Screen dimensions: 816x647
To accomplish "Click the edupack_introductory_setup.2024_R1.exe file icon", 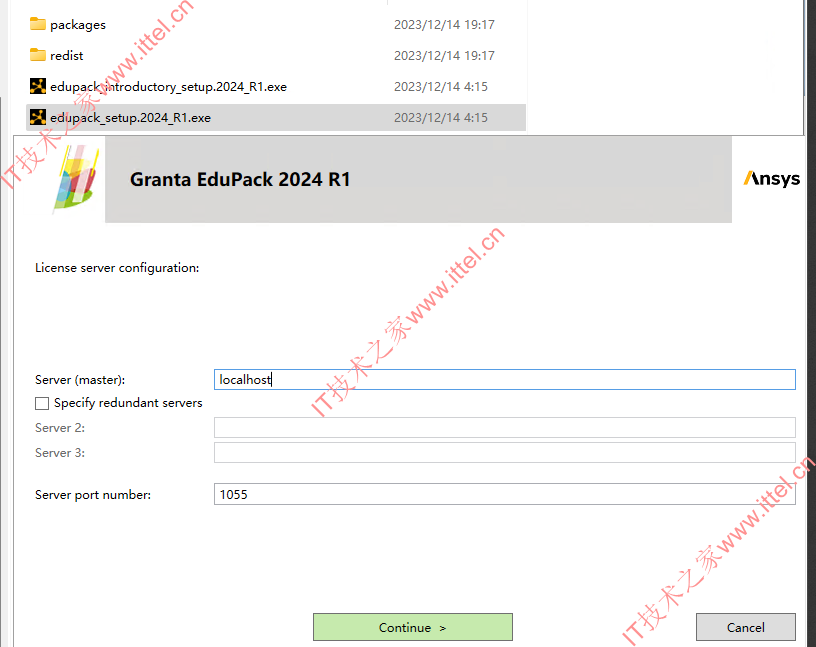I will [x=37, y=86].
